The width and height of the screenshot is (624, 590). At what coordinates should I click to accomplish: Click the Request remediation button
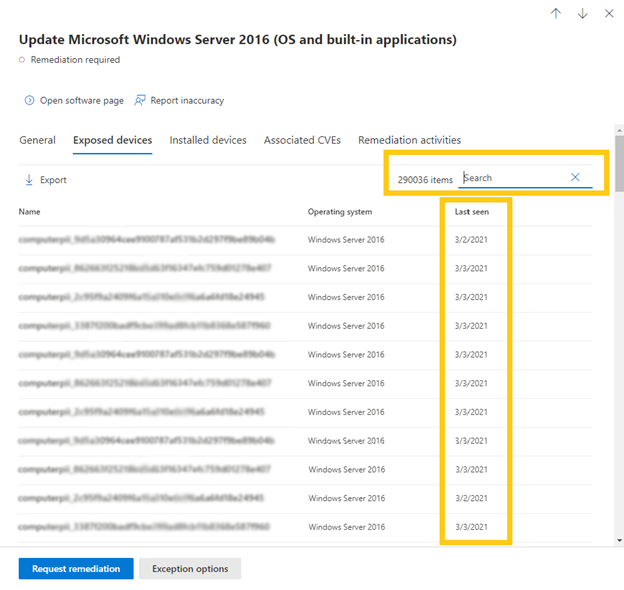(x=76, y=569)
